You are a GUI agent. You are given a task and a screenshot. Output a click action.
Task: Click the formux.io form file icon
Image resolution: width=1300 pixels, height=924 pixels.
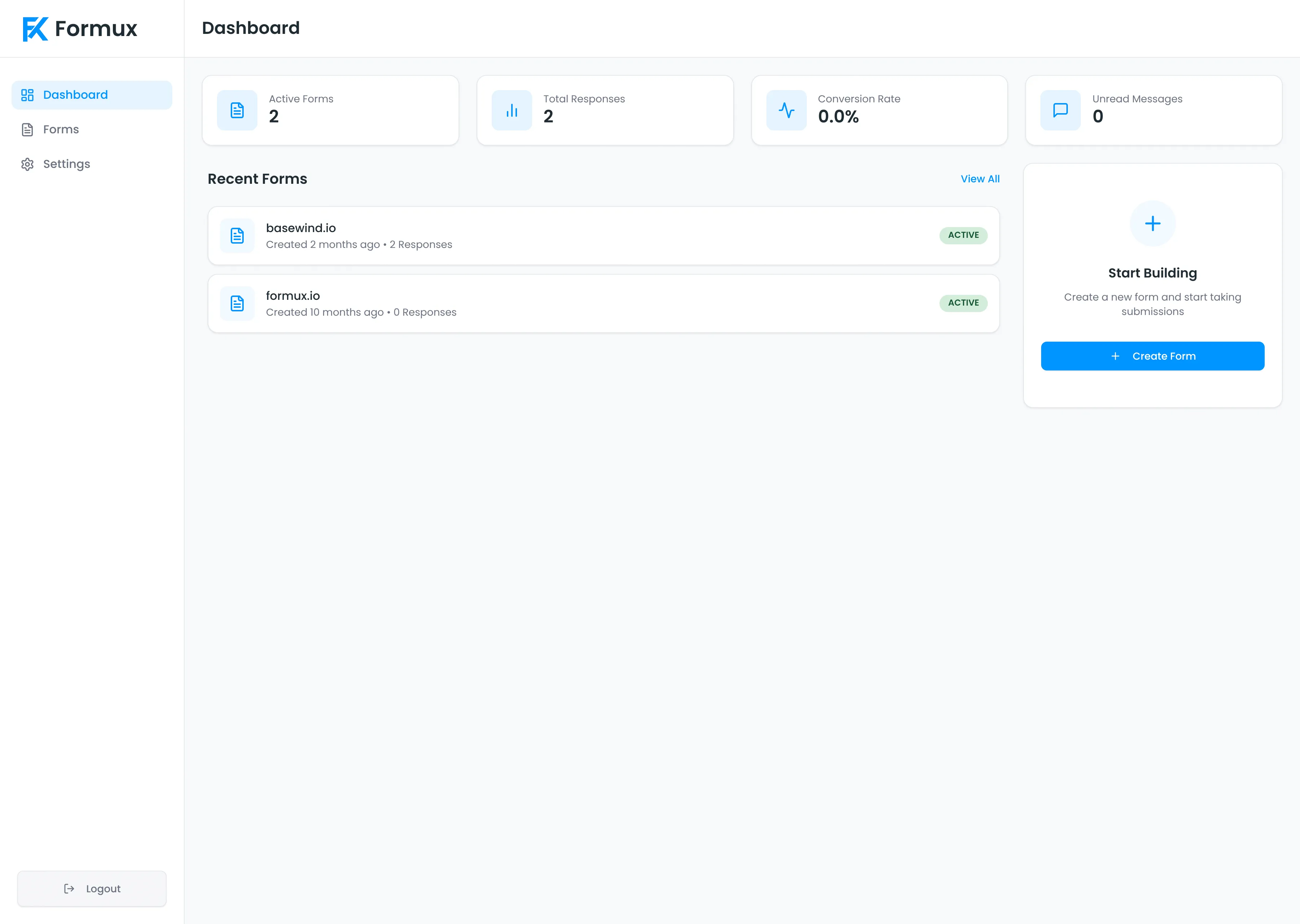pos(237,303)
